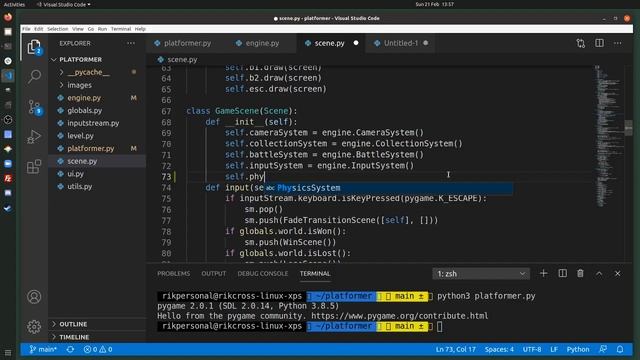Image resolution: width=640 pixels, height=360 pixels.
Task: Click Ln 73, Col 17 in status bar
Action: tap(456, 349)
